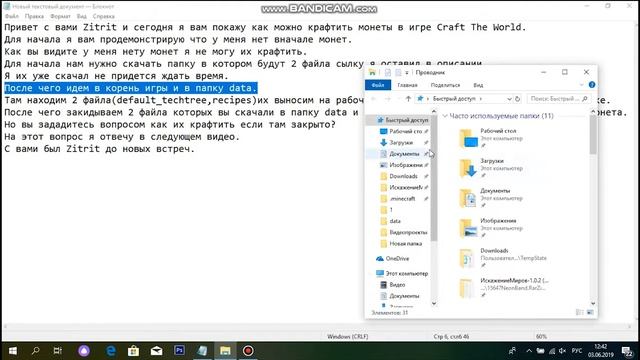
Task: Click the Explorer search field
Action: 559,99
